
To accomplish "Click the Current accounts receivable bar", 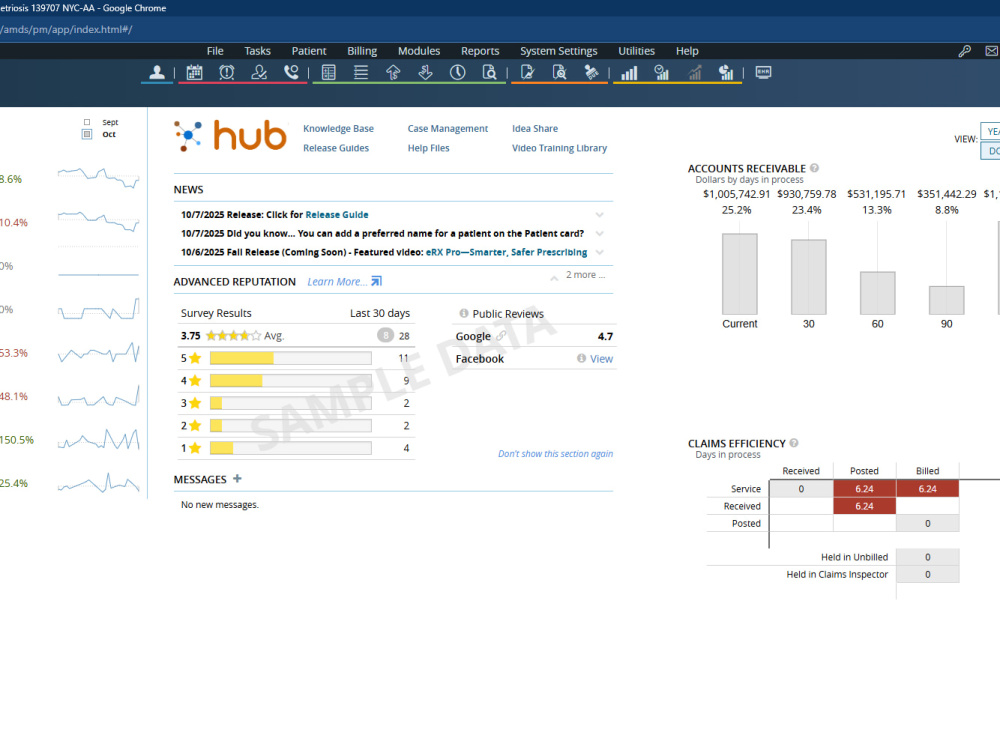I will 740,274.
